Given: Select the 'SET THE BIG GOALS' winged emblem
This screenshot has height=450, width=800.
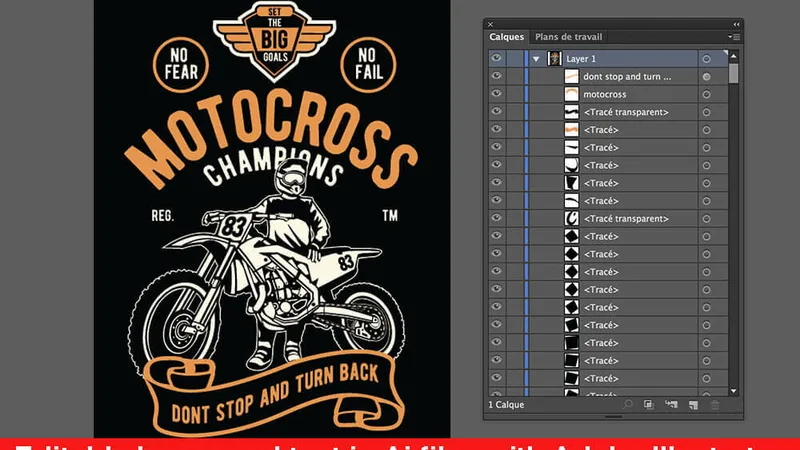Looking at the screenshot, I should tap(274, 40).
